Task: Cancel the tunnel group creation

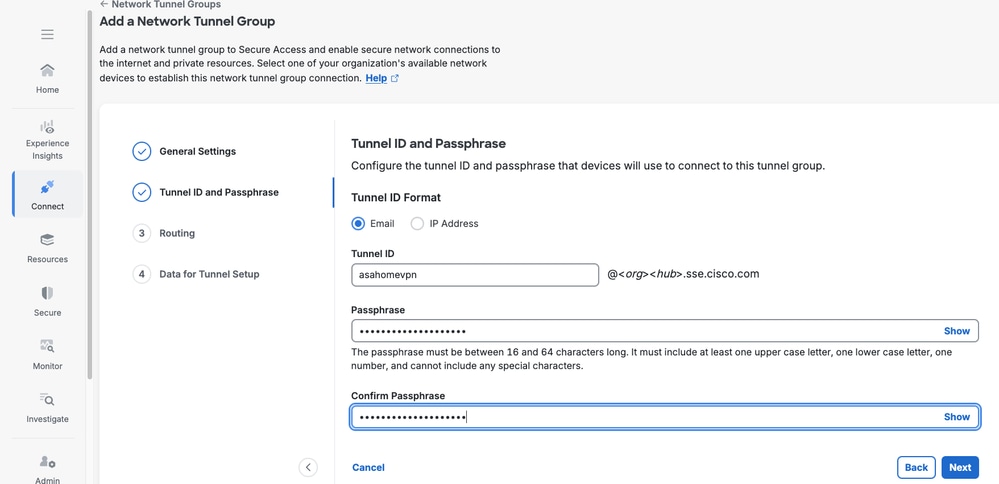Action: click(368, 467)
